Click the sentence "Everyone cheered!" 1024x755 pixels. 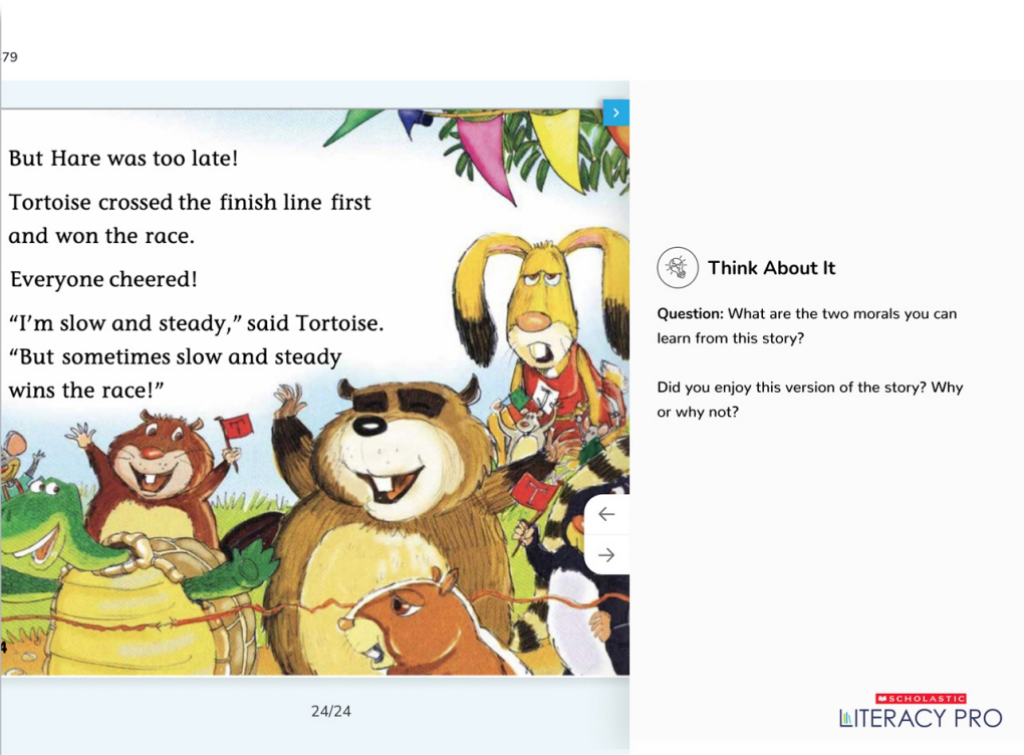103,279
